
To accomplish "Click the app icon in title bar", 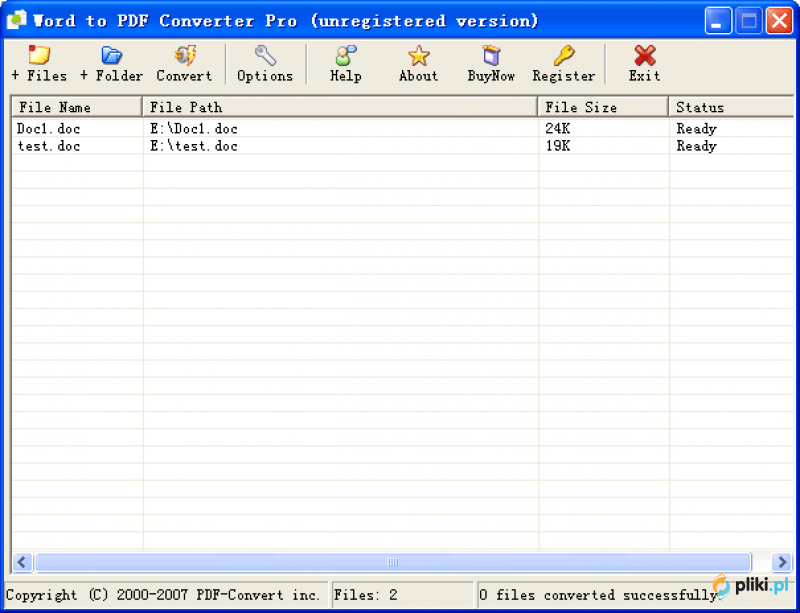I will tap(16, 20).
